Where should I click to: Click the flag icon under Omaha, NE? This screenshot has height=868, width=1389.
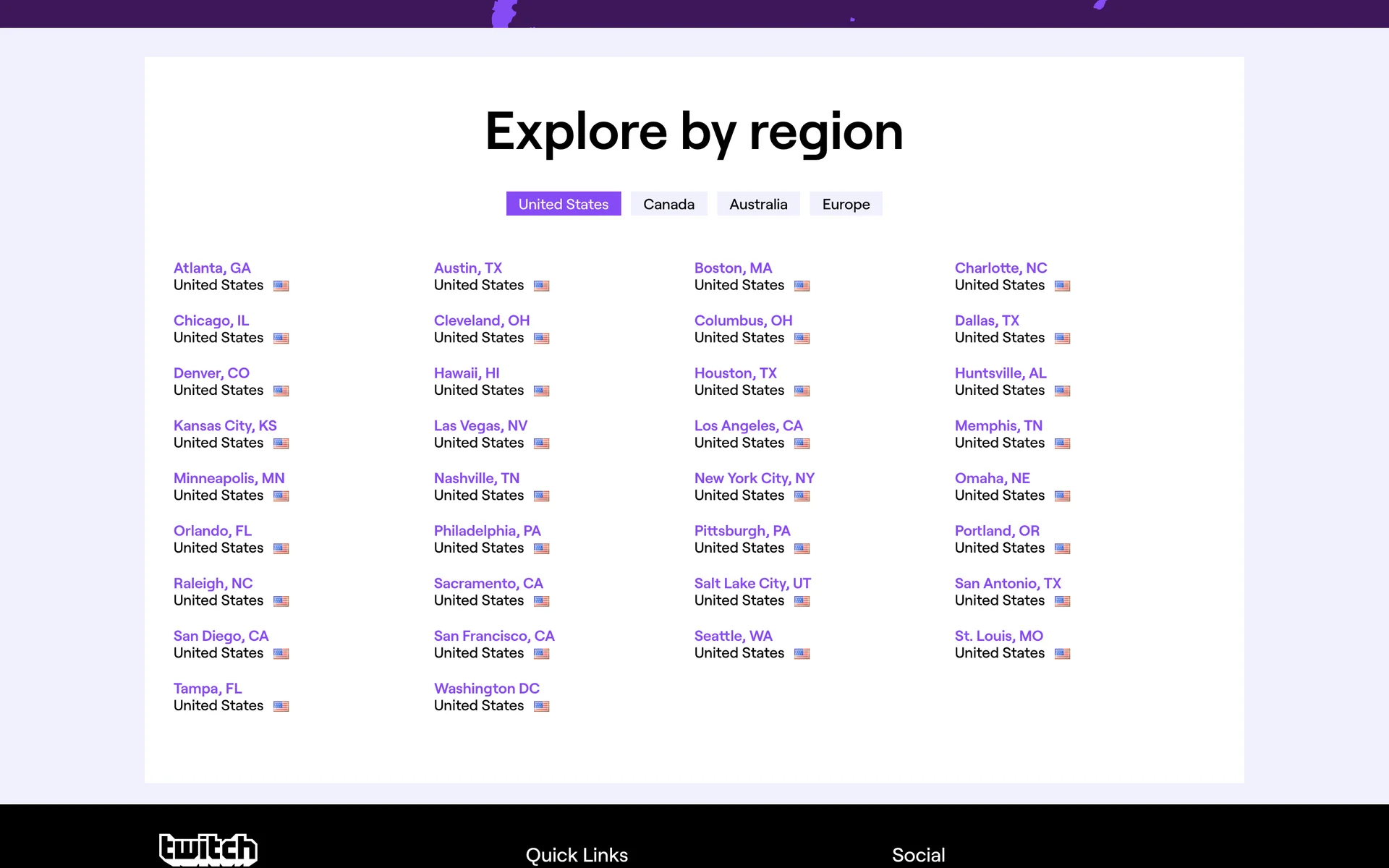[1063, 496]
